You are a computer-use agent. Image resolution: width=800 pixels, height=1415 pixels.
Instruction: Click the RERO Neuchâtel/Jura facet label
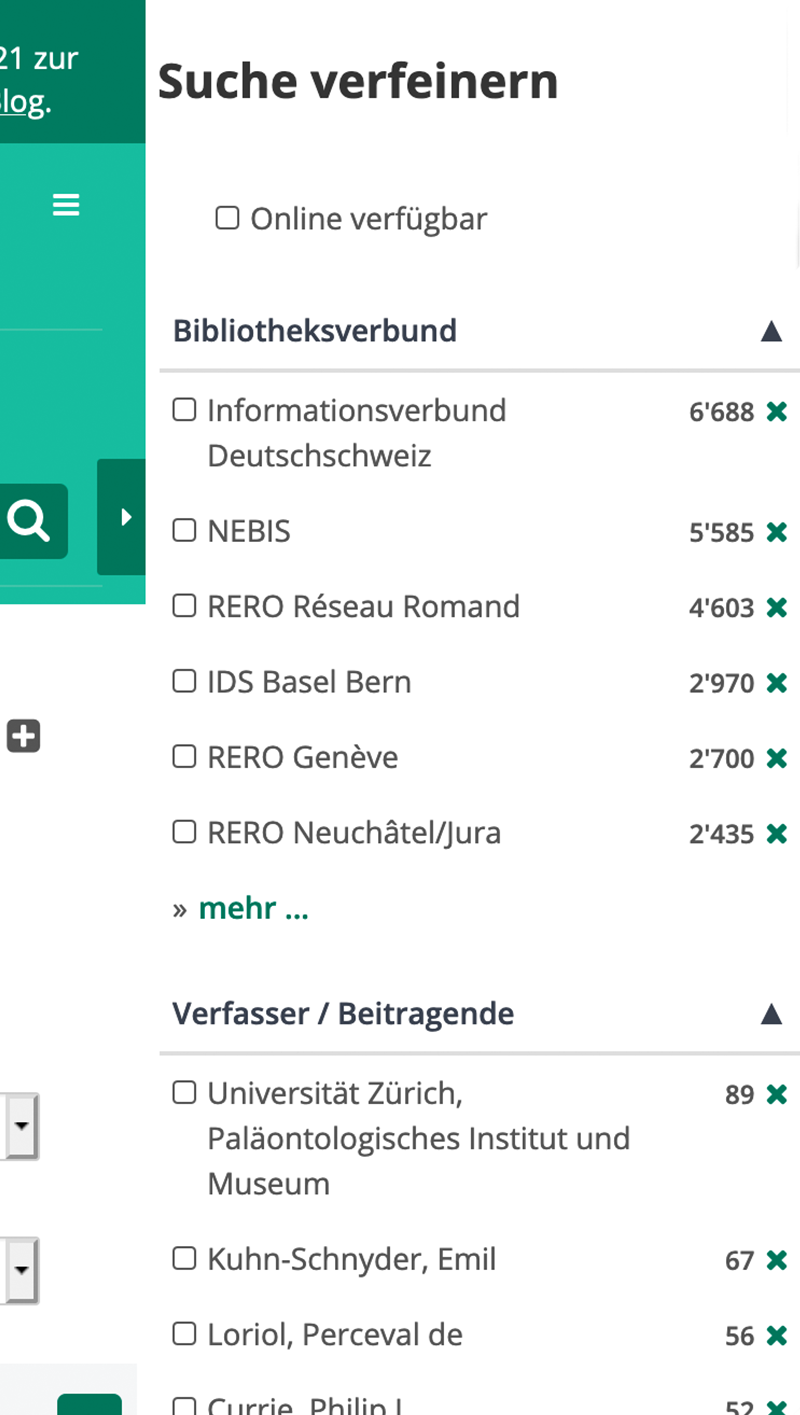pyautogui.click(x=354, y=832)
